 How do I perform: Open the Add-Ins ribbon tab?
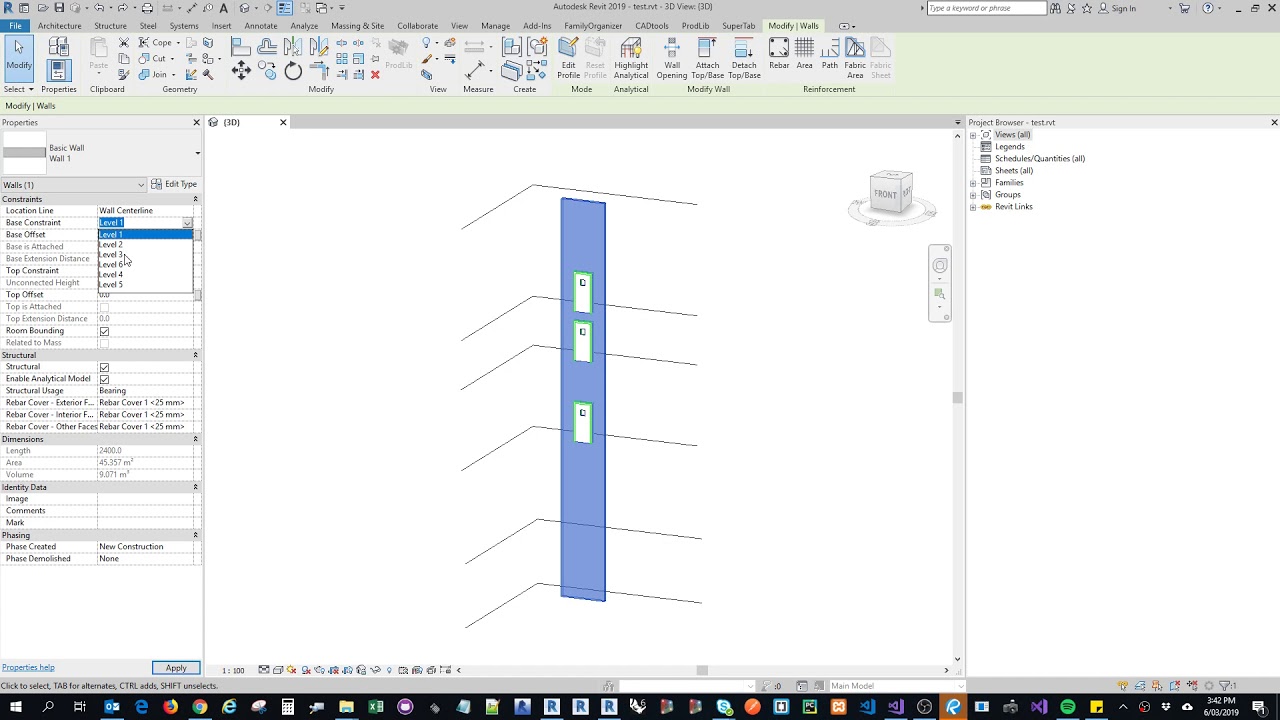[537, 26]
